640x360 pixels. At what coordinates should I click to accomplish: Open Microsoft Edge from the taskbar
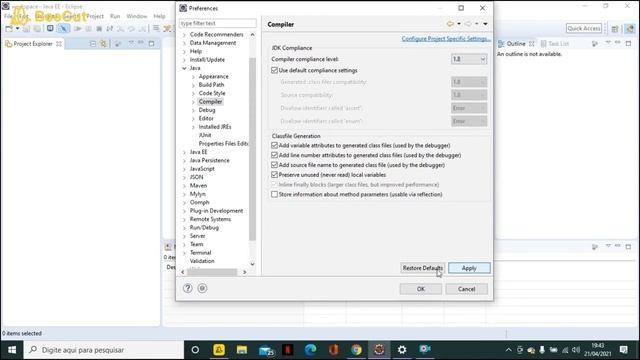point(311,350)
